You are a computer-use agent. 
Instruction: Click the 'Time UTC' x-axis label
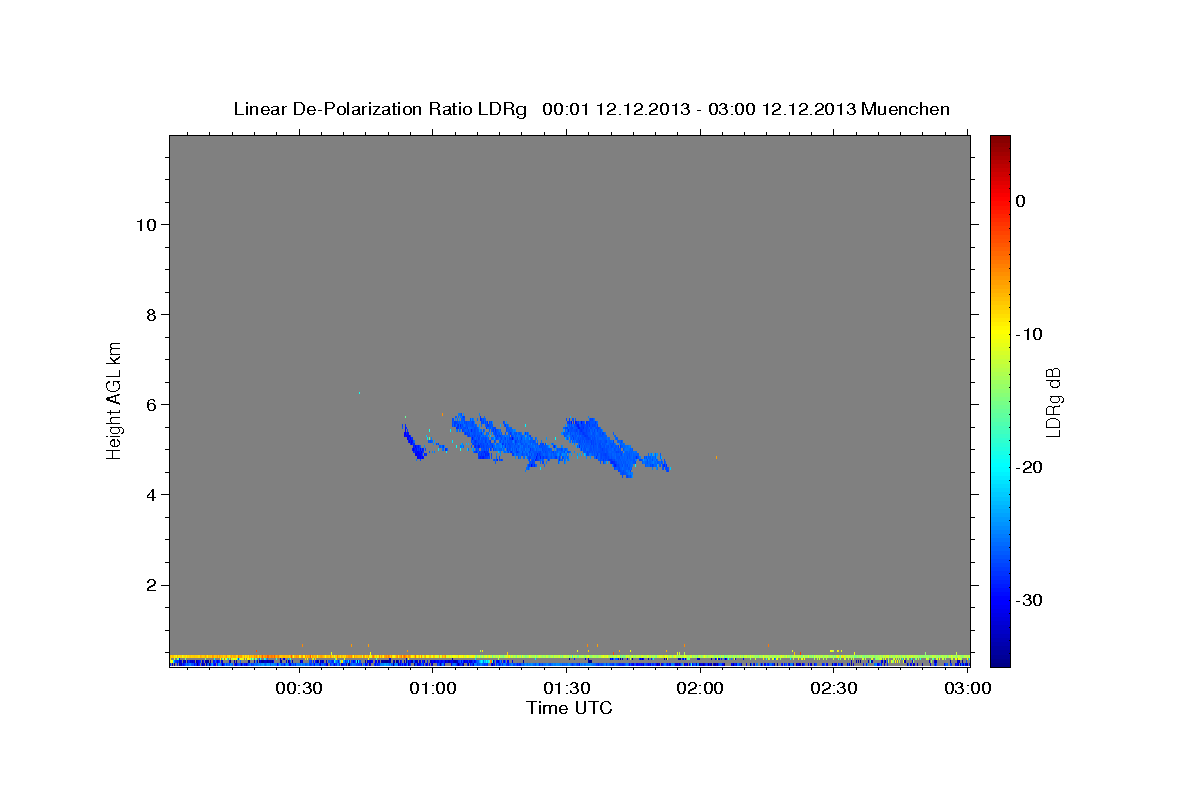tap(569, 708)
